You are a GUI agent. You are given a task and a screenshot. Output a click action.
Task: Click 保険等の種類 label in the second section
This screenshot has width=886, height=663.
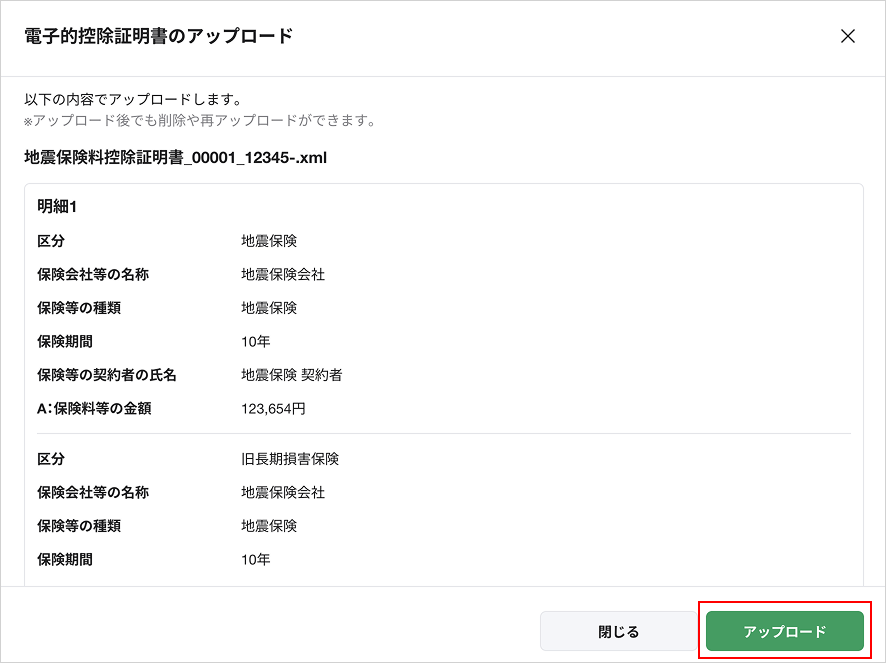click(x=79, y=526)
